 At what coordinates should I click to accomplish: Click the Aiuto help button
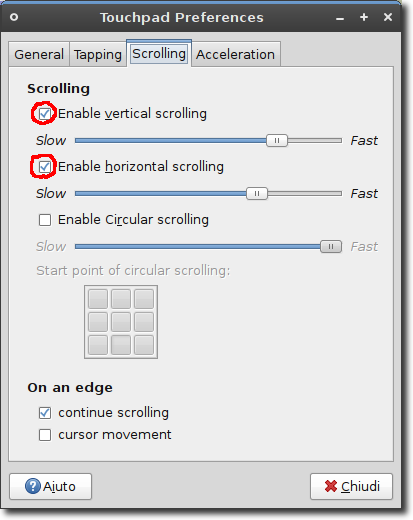pos(51,486)
